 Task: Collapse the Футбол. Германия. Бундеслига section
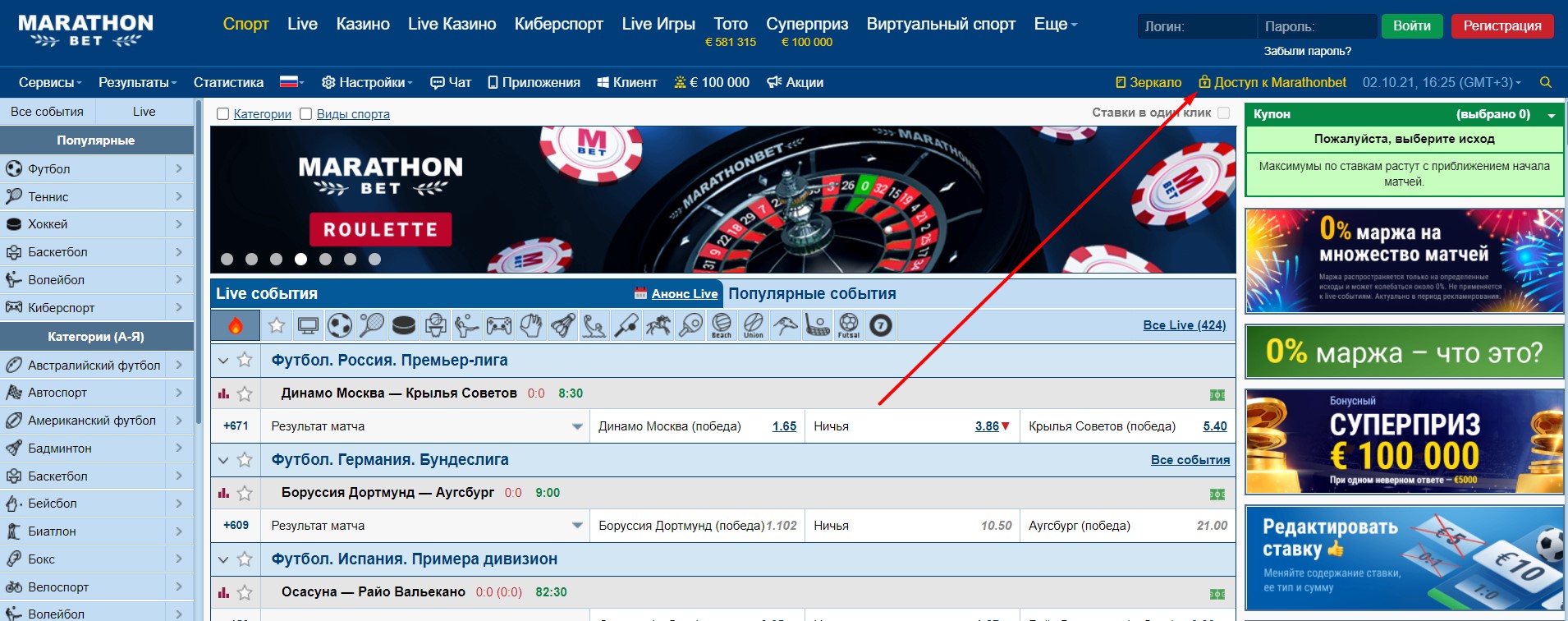pos(223,460)
